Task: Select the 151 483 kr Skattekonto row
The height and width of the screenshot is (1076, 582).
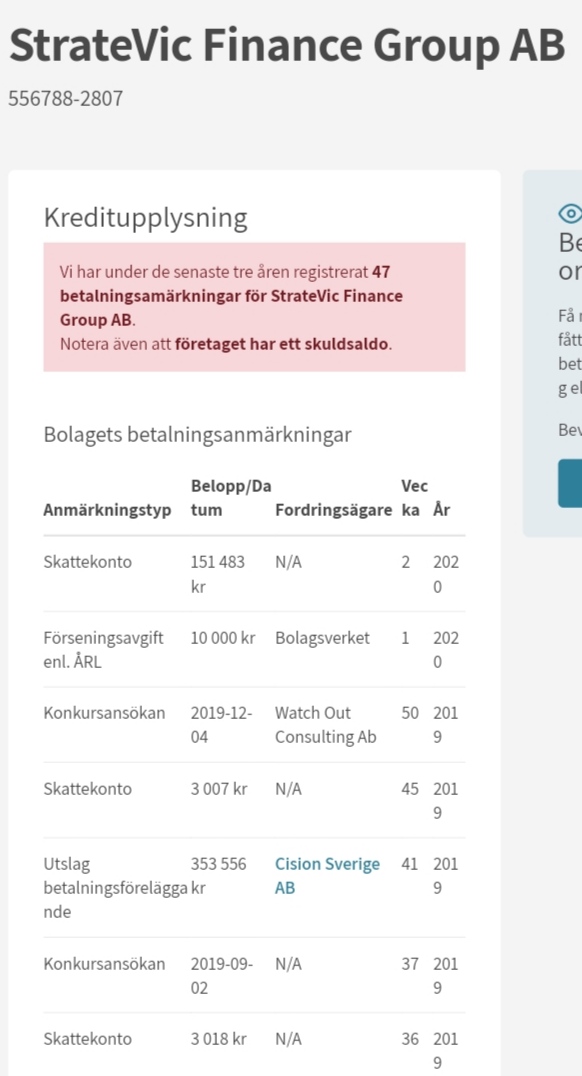Action: point(254,574)
